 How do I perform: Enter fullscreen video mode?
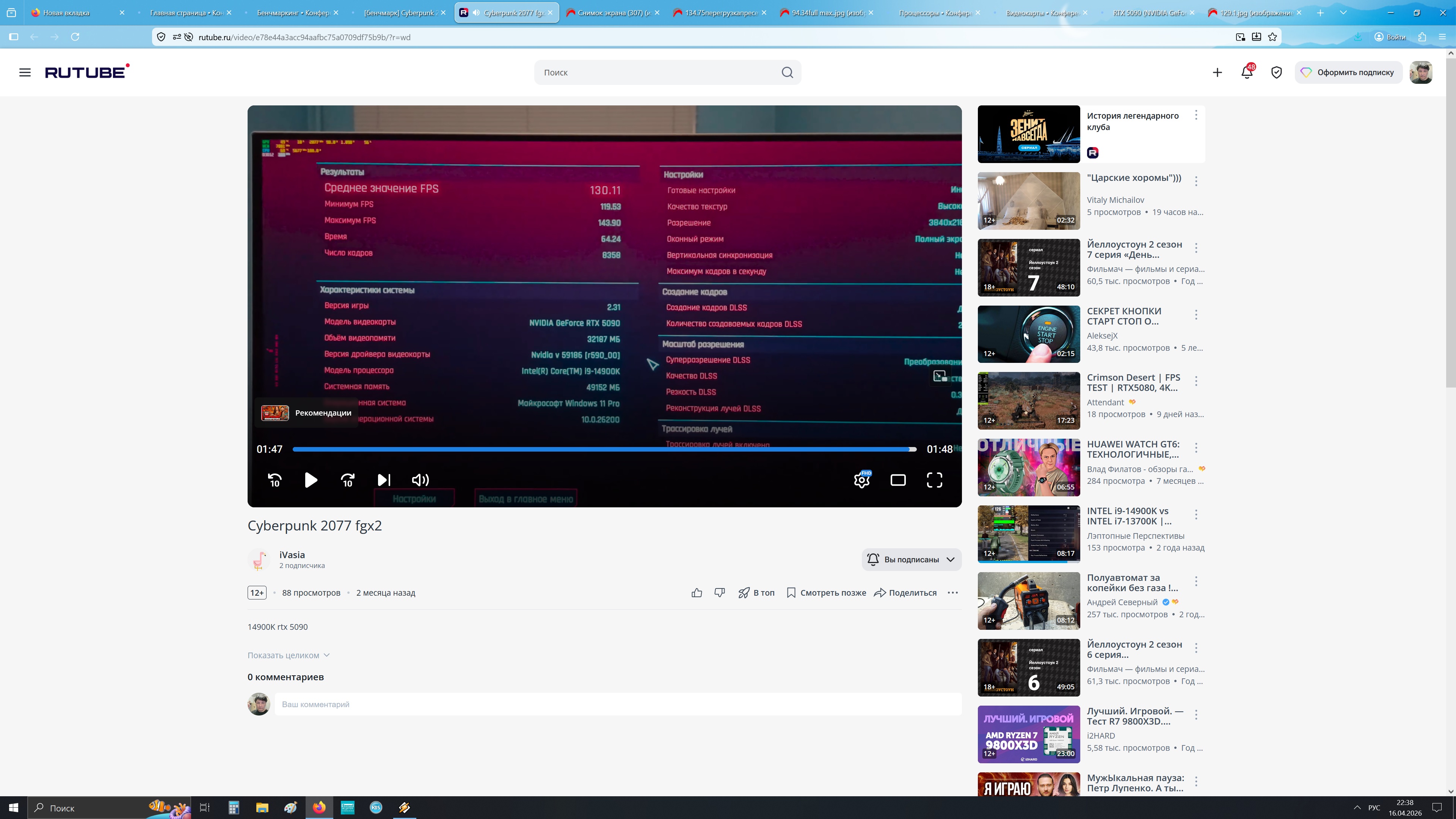click(934, 480)
